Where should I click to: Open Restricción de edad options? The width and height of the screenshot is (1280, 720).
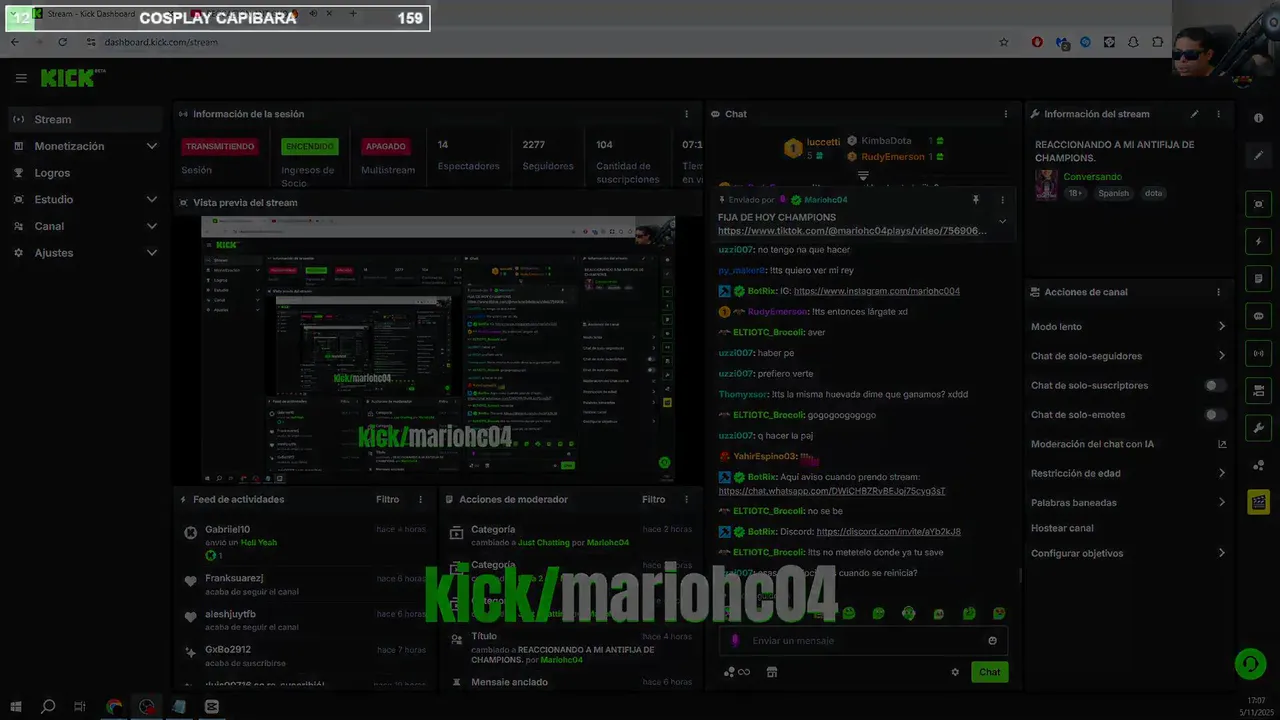pyautogui.click(x=1128, y=473)
